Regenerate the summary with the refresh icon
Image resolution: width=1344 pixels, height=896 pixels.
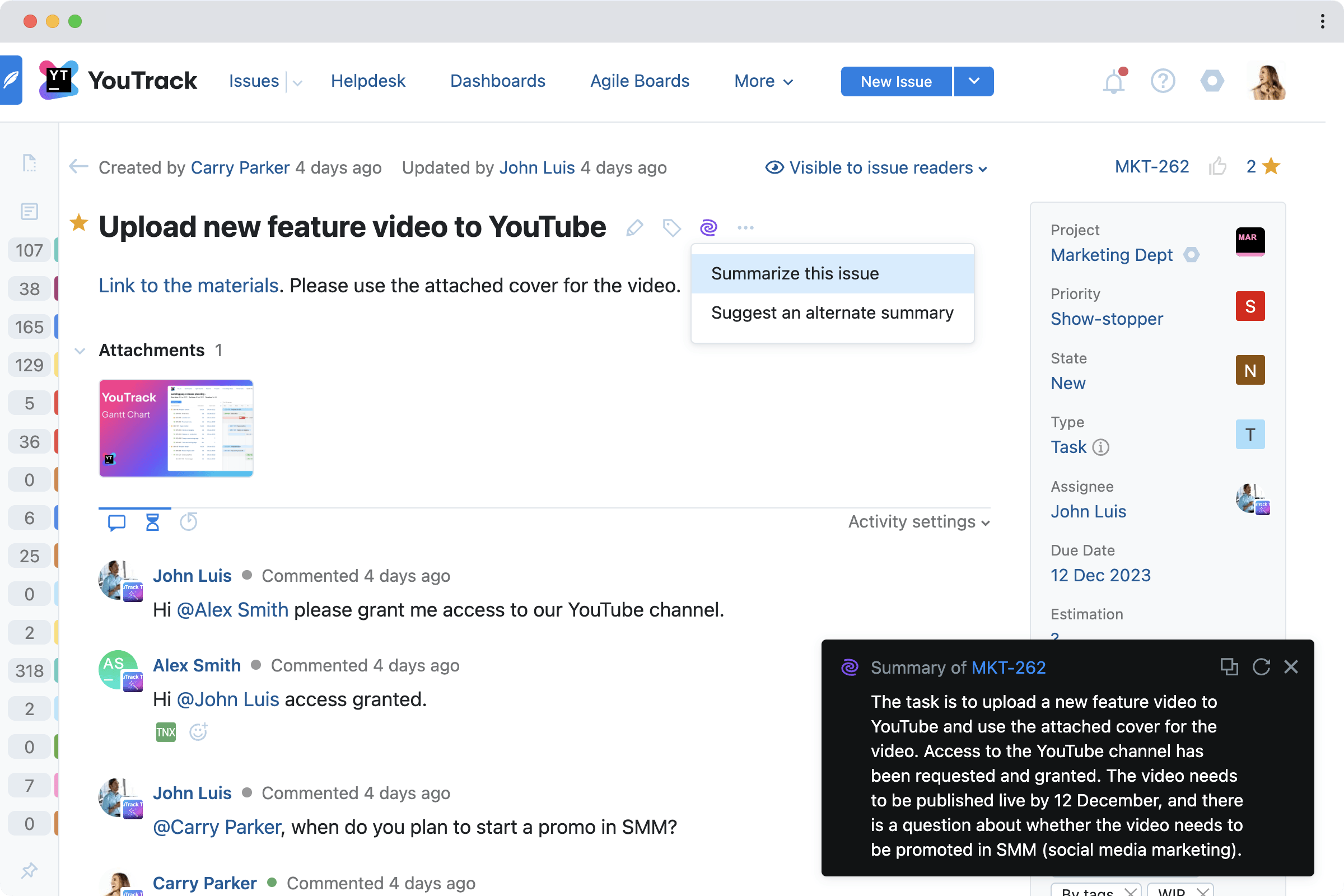tap(1261, 667)
